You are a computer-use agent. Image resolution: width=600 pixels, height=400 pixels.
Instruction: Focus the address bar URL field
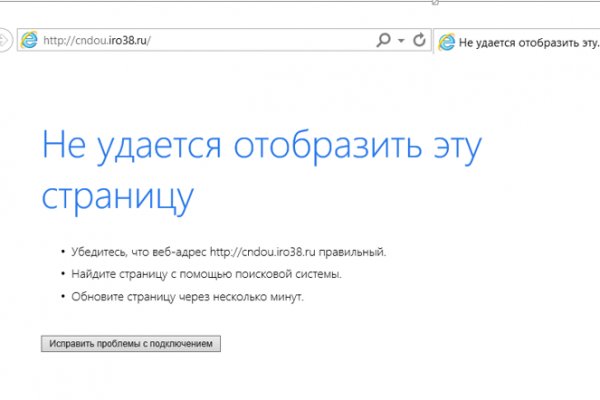(250, 41)
